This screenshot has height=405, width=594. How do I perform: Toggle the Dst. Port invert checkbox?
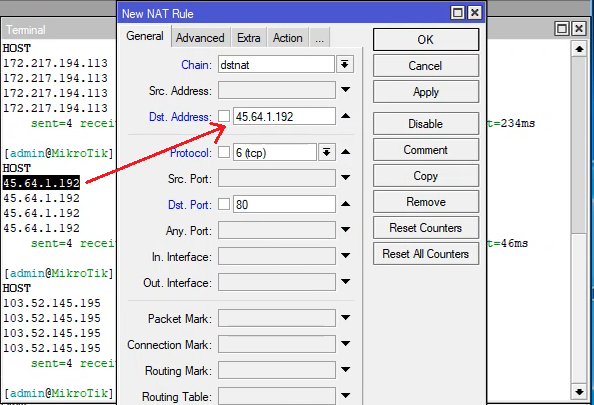click(224, 204)
